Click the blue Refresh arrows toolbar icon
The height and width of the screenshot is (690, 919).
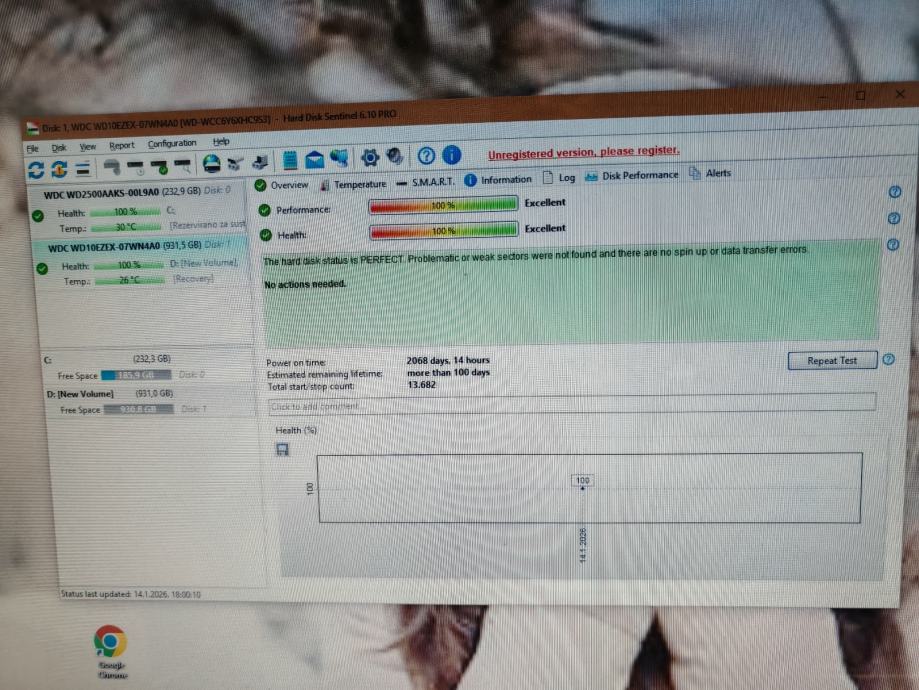tap(36, 170)
